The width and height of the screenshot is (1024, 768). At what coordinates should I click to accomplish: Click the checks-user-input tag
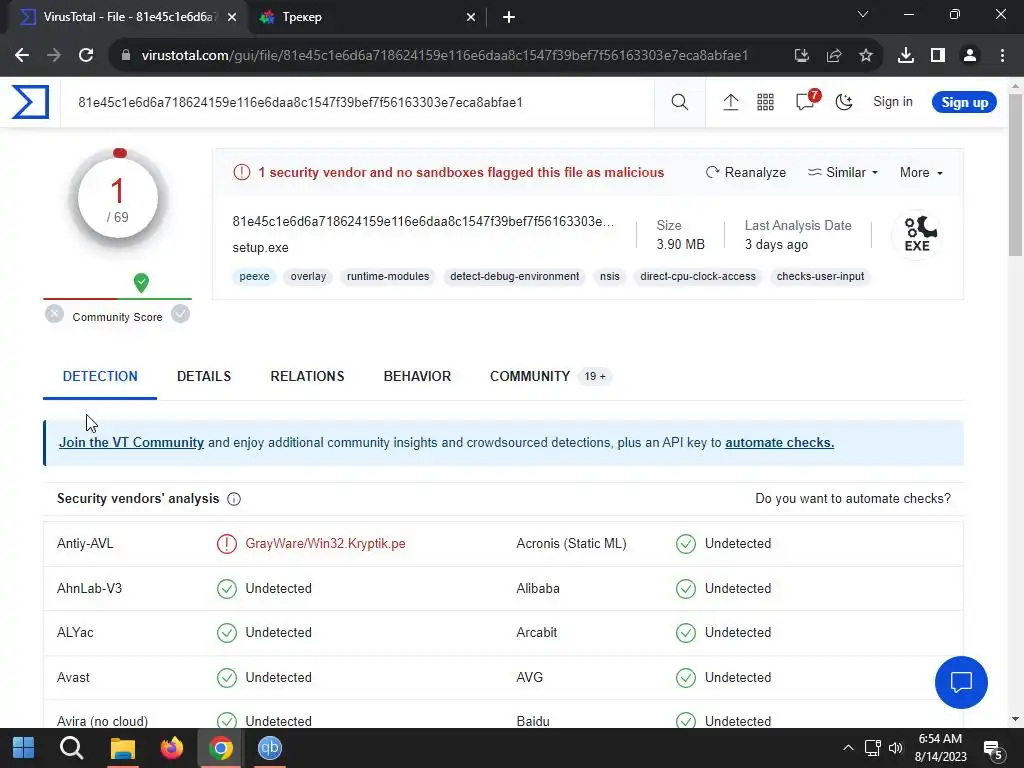tap(820, 277)
